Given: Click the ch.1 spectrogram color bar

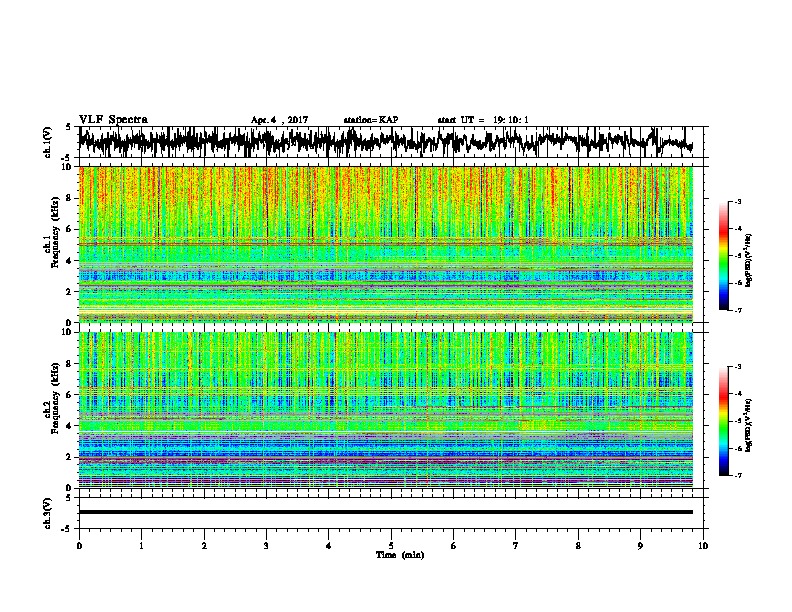Looking at the screenshot, I should pyautogui.click(x=723, y=256).
